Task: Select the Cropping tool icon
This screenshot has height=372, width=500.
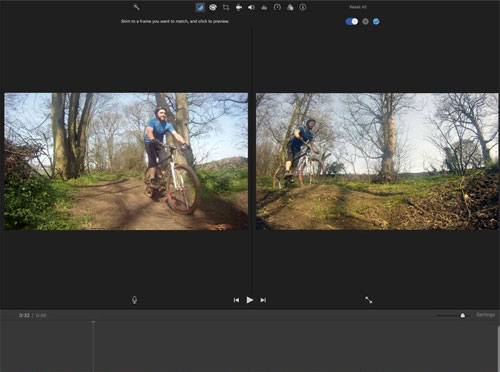Action: pyautogui.click(x=226, y=7)
